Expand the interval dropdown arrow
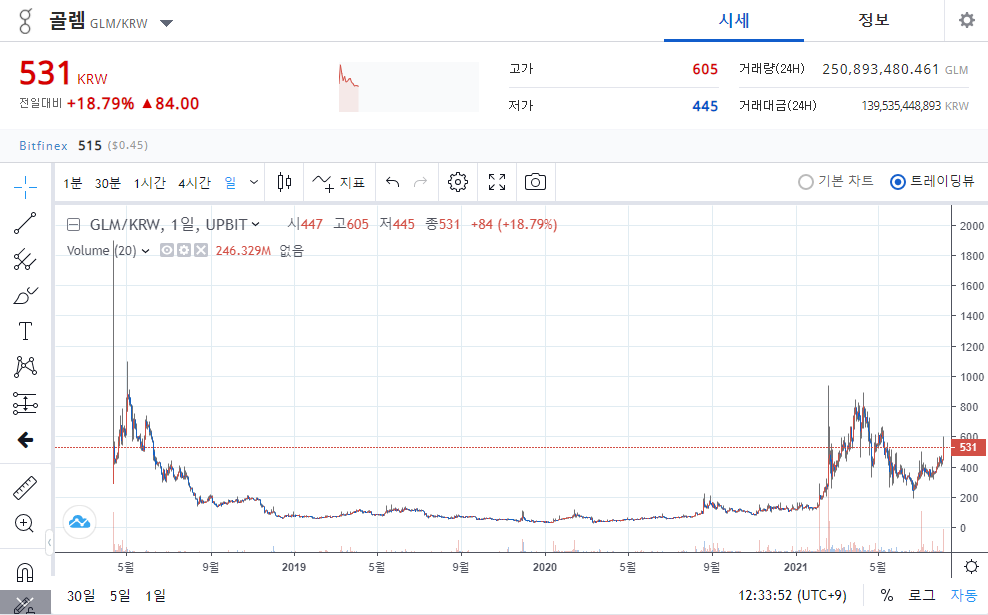 (x=254, y=182)
